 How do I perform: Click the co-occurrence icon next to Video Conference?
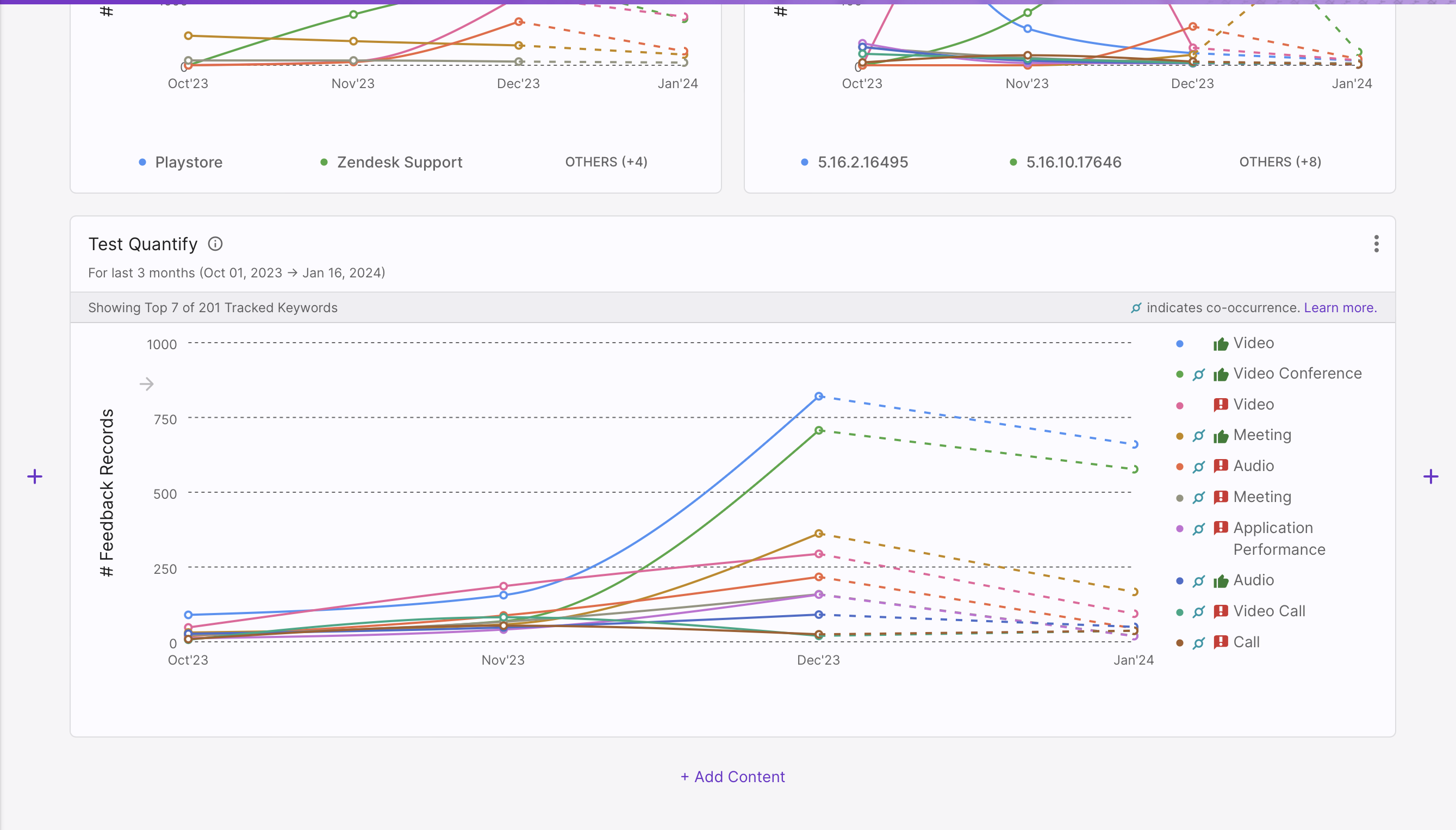1199,375
